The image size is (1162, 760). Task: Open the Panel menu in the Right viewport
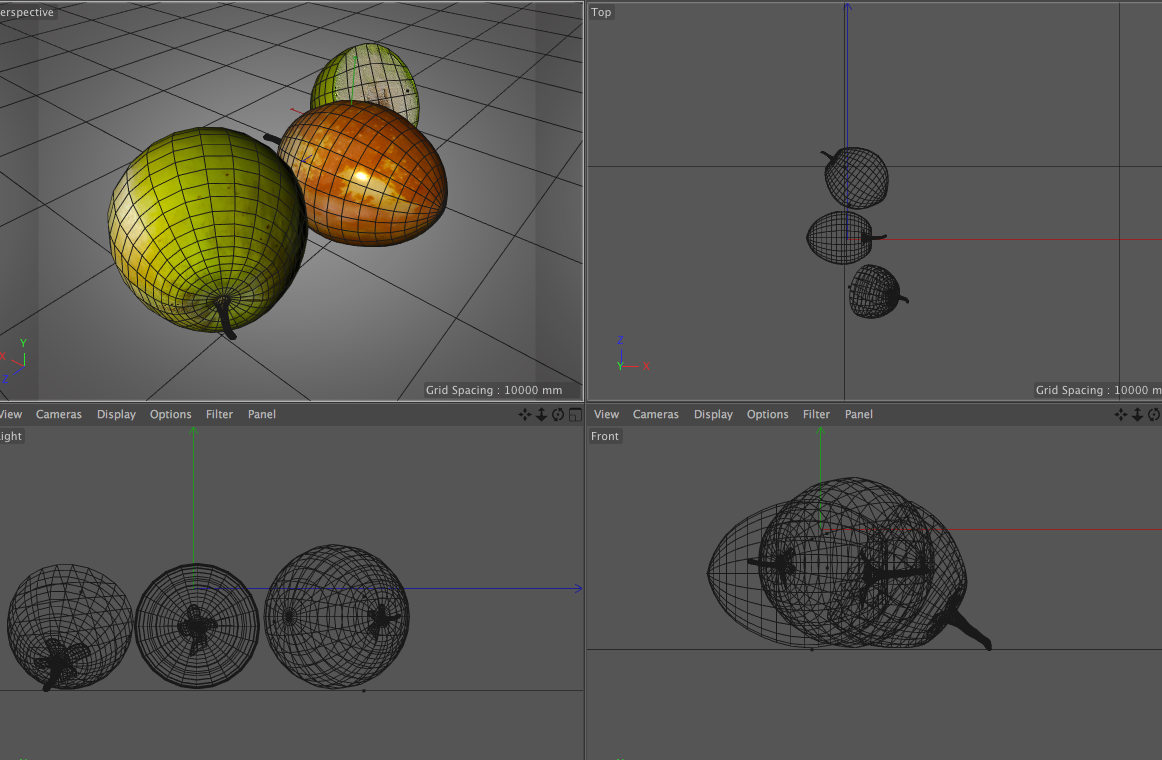pos(261,414)
